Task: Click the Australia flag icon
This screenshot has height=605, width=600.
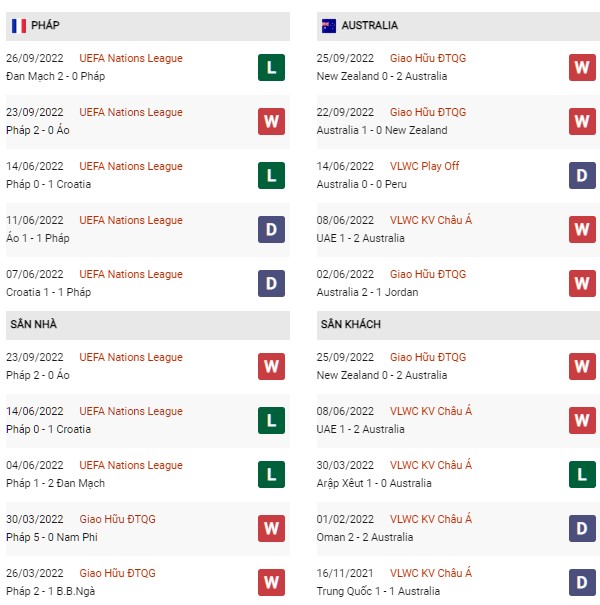Action: [x=329, y=26]
